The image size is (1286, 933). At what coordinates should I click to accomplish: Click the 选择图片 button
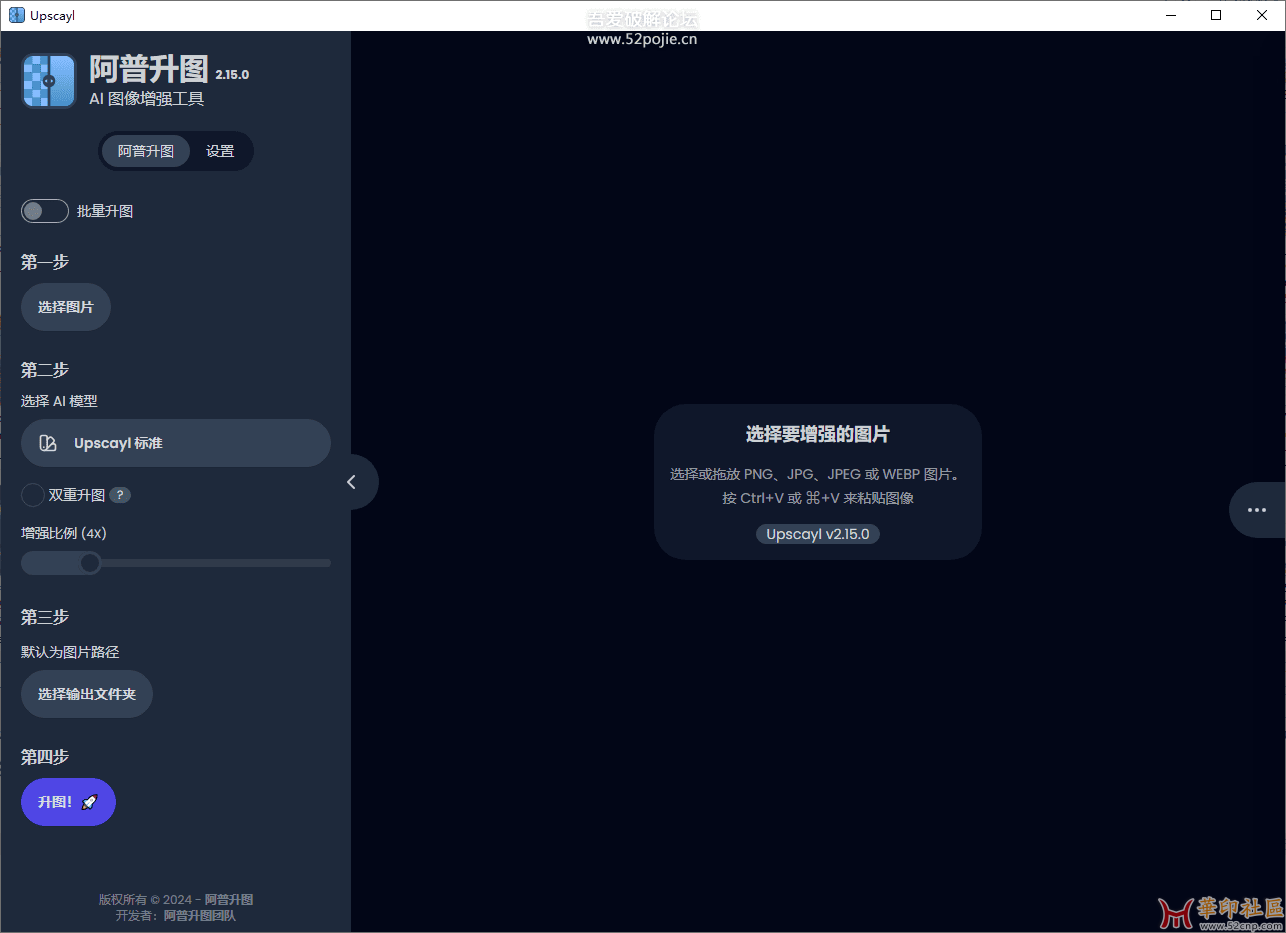(x=66, y=307)
